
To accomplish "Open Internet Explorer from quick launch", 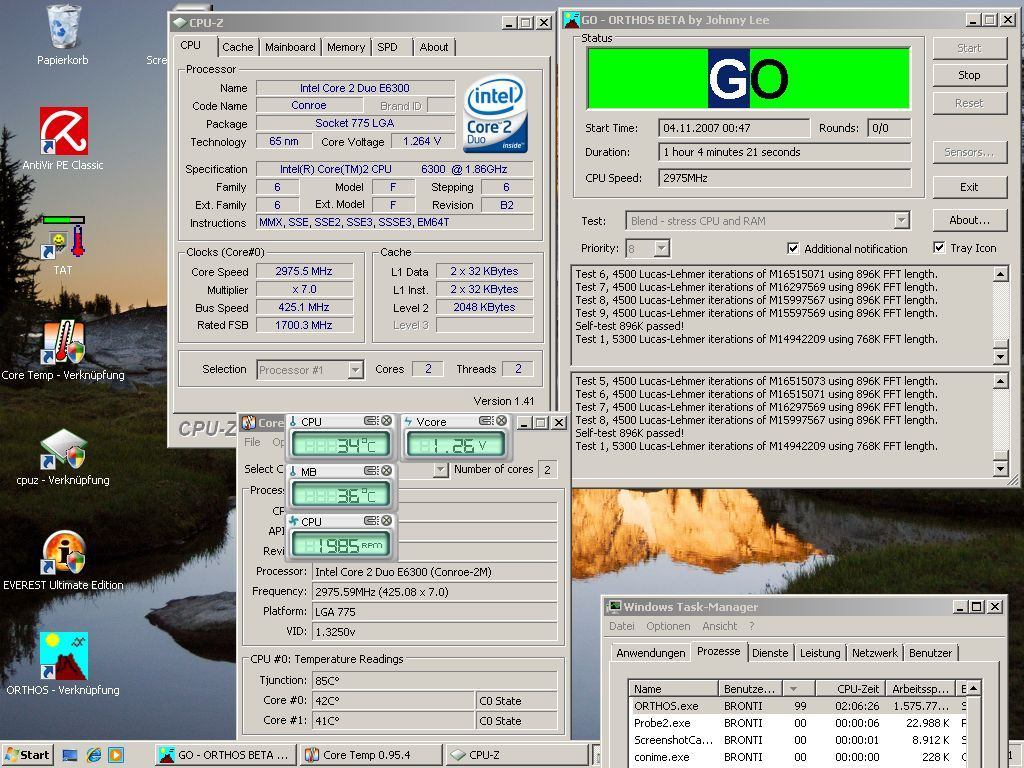I will 94,755.
